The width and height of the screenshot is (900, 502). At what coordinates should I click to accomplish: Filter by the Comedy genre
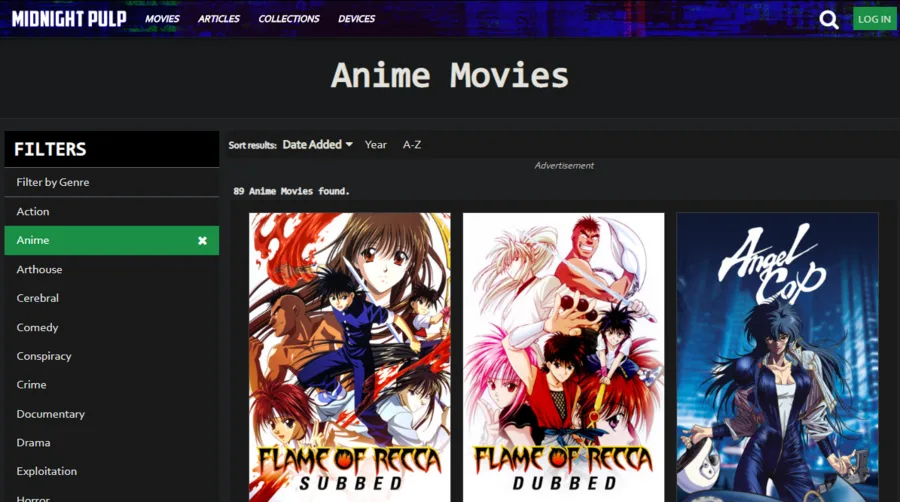point(111,327)
